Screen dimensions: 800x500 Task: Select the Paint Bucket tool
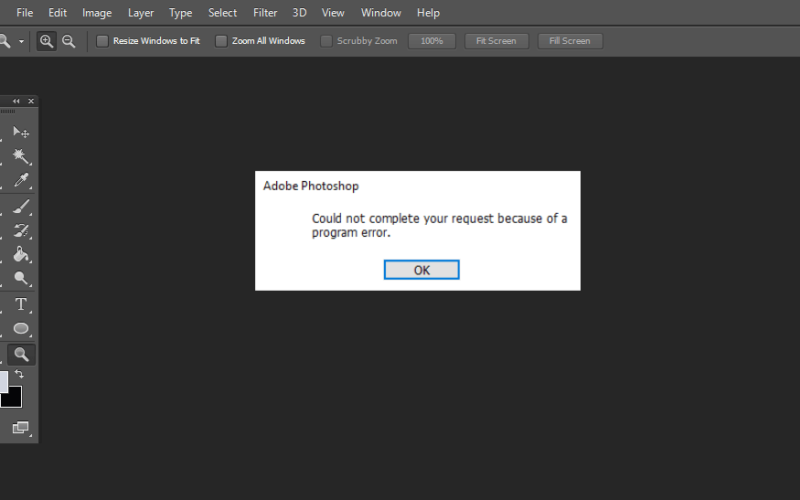click(x=21, y=254)
